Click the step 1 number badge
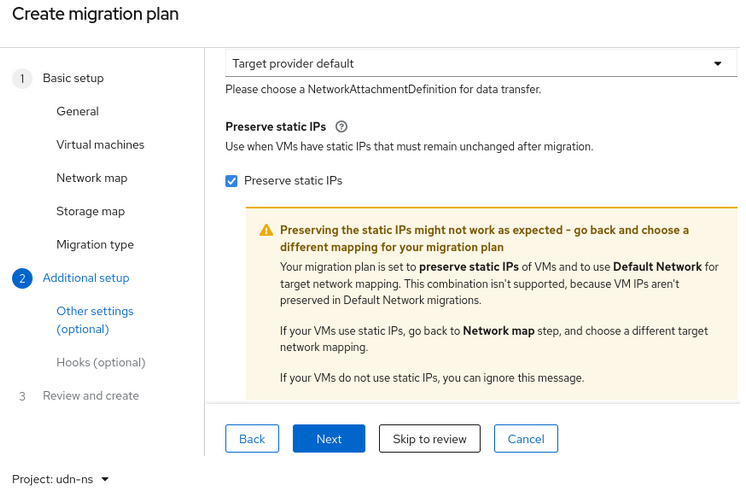 click(x=22, y=78)
